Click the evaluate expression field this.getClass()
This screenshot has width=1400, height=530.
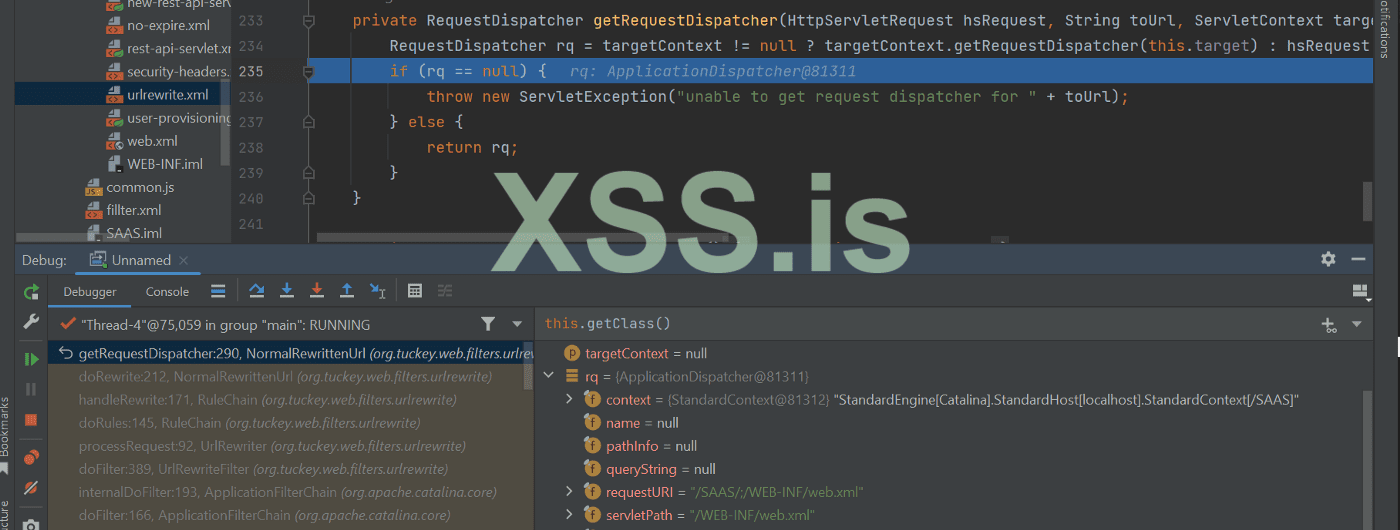[925, 324]
